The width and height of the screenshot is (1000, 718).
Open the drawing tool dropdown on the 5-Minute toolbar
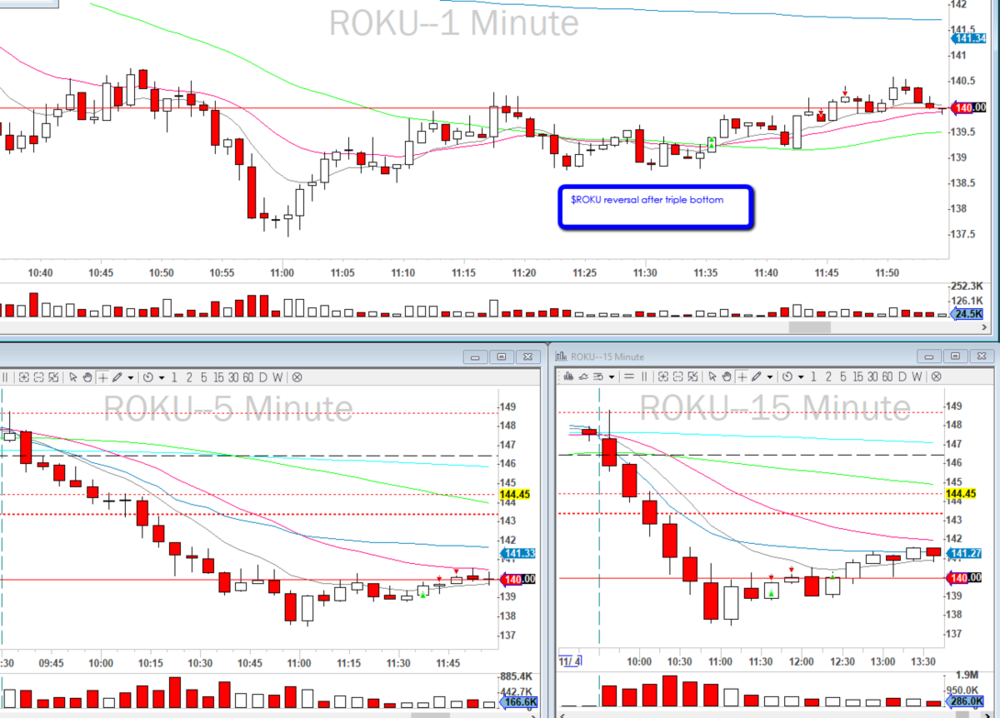pyautogui.click(x=130, y=377)
